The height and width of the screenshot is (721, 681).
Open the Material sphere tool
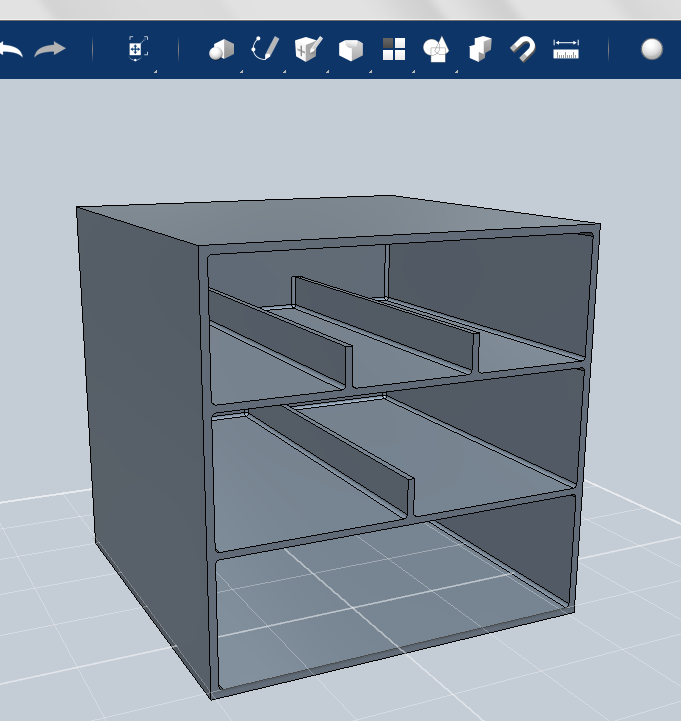click(x=652, y=49)
